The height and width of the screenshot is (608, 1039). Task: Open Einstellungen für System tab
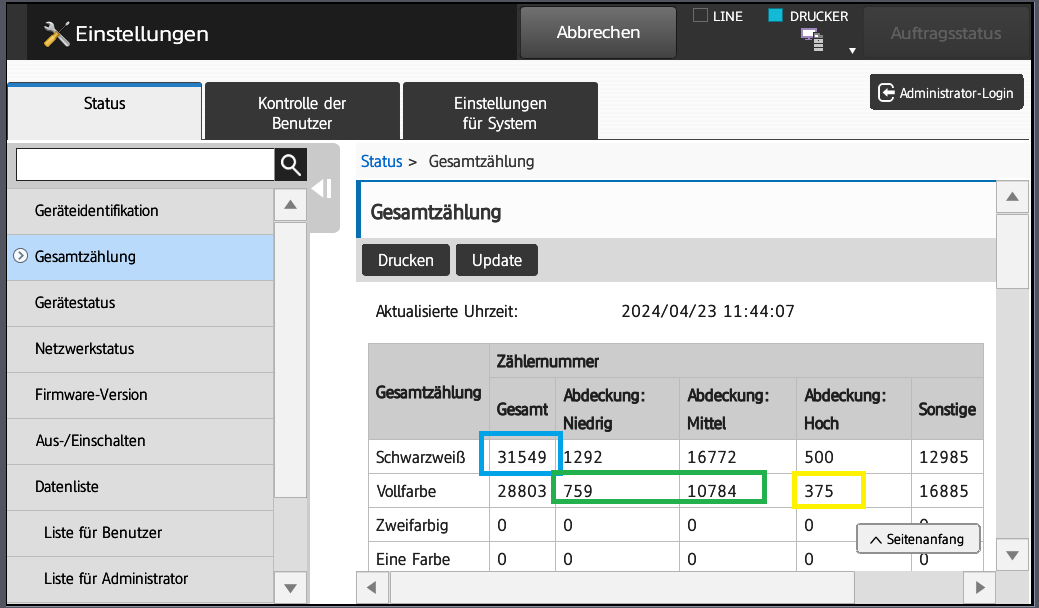click(499, 113)
